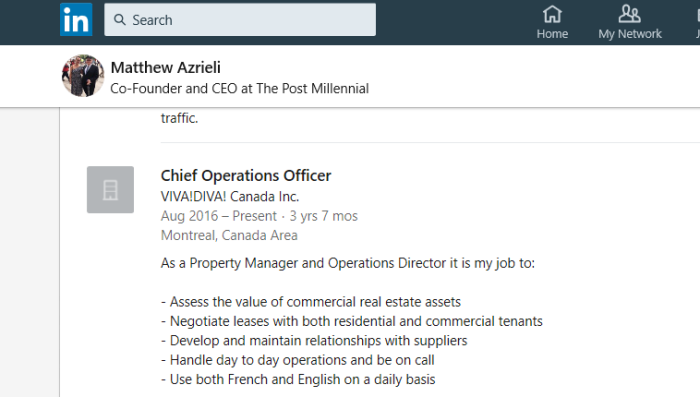Click the My Network people icon
The image size is (700, 397).
(629, 14)
